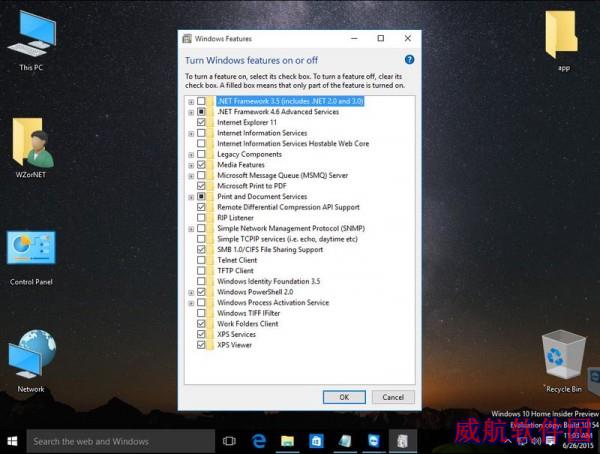Open the Store taskbar icon
This screenshot has width=600, height=454.
click(316, 441)
